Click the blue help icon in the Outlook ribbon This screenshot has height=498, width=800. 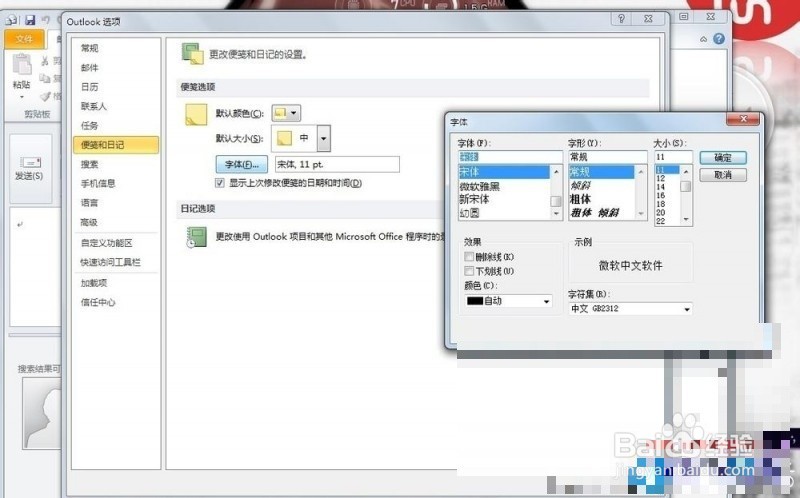coord(719,39)
